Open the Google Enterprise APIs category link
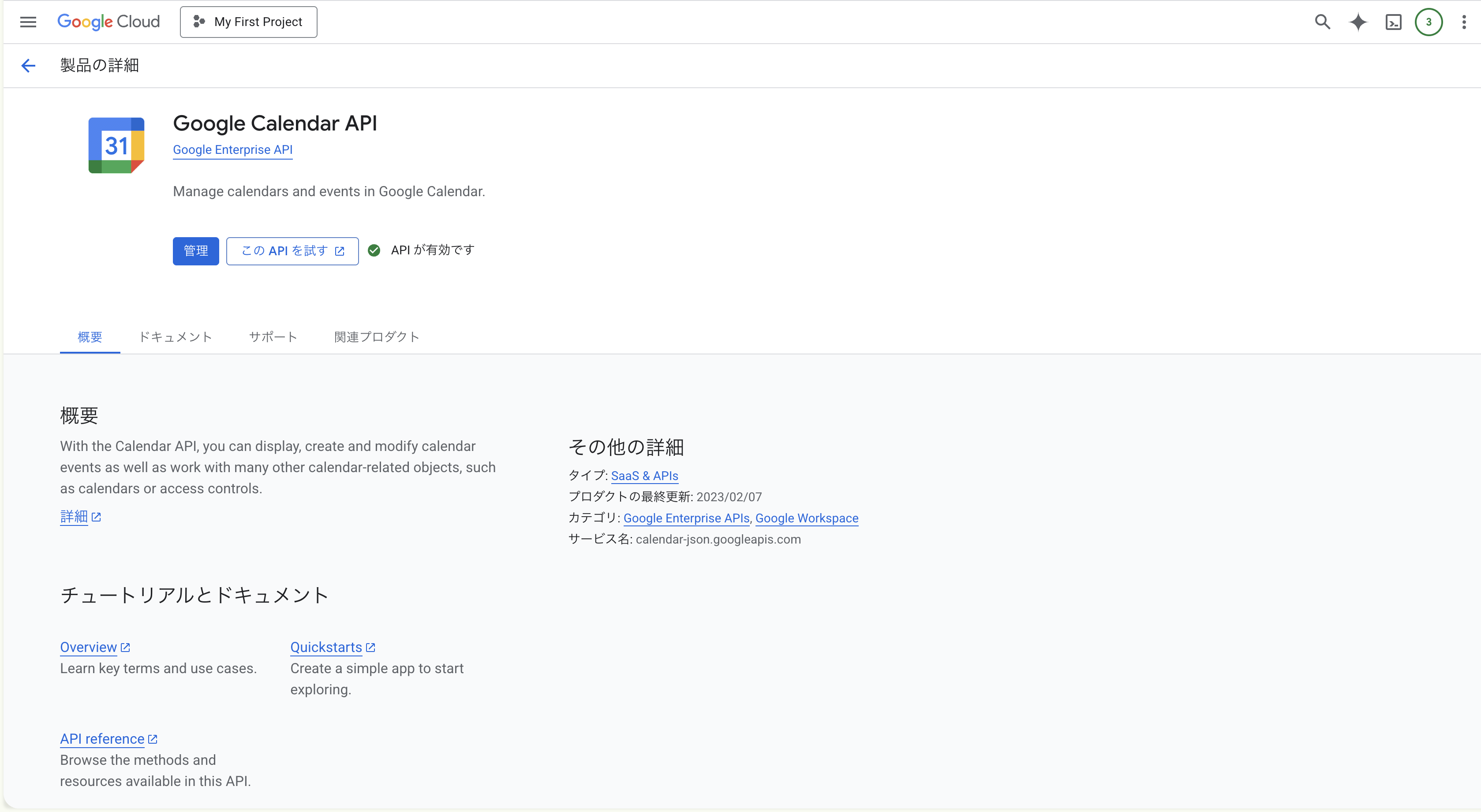The image size is (1481, 812). 686,518
